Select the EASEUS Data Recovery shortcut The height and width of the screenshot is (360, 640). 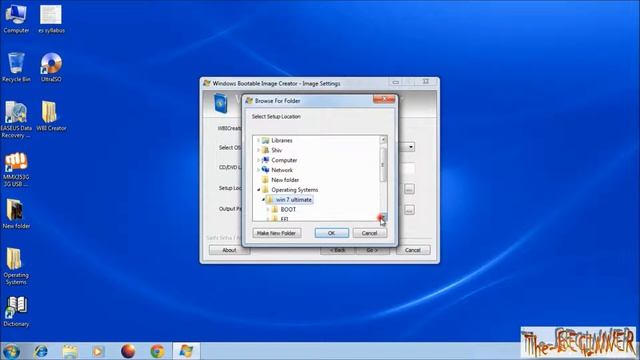coord(16,119)
